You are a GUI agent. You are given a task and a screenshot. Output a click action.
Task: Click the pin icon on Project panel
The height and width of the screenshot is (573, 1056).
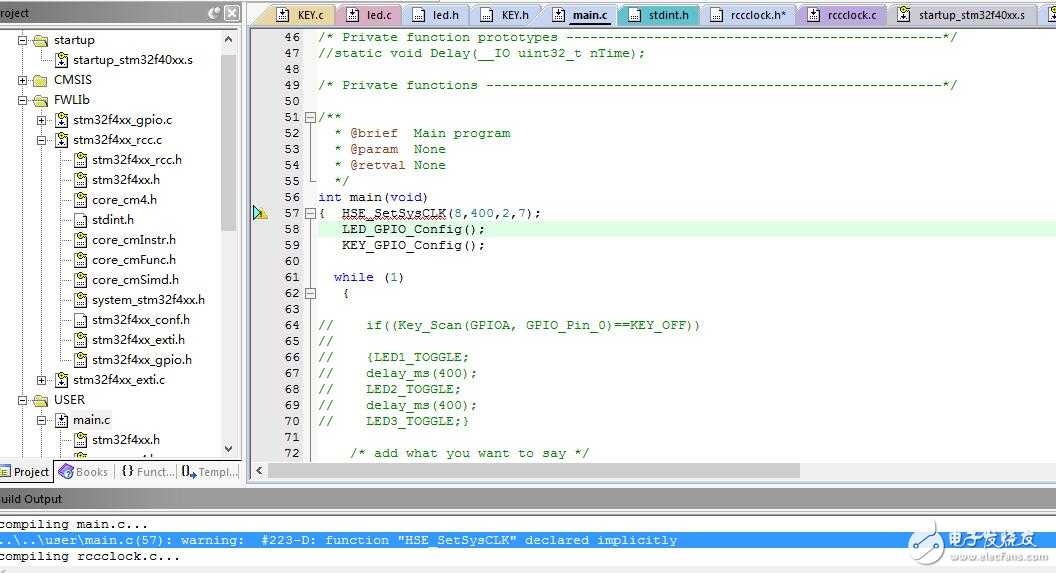(x=214, y=13)
